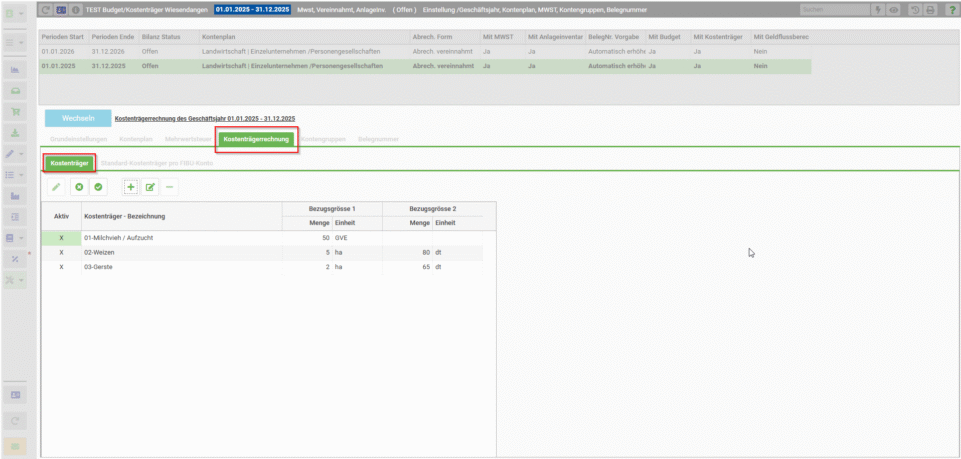Add a new Kostenträger with the plus icon
The width and height of the screenshot is (961, 459).
pyautogui.click(x=131, y=187)
